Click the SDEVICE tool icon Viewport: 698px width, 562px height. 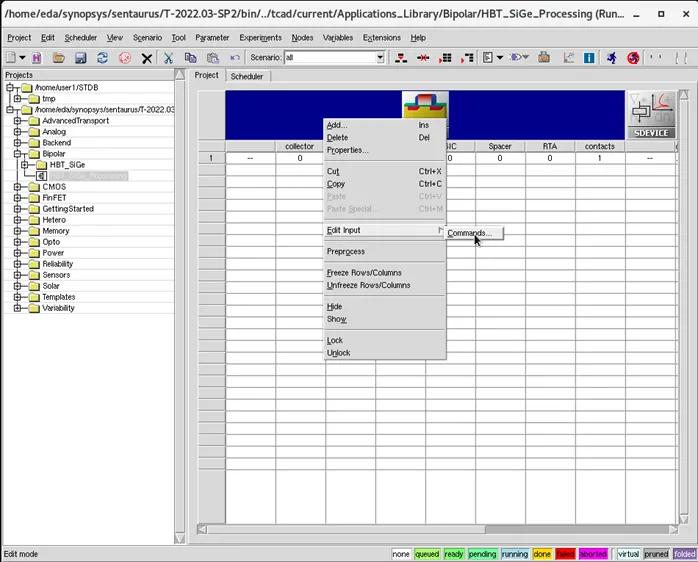651,114
